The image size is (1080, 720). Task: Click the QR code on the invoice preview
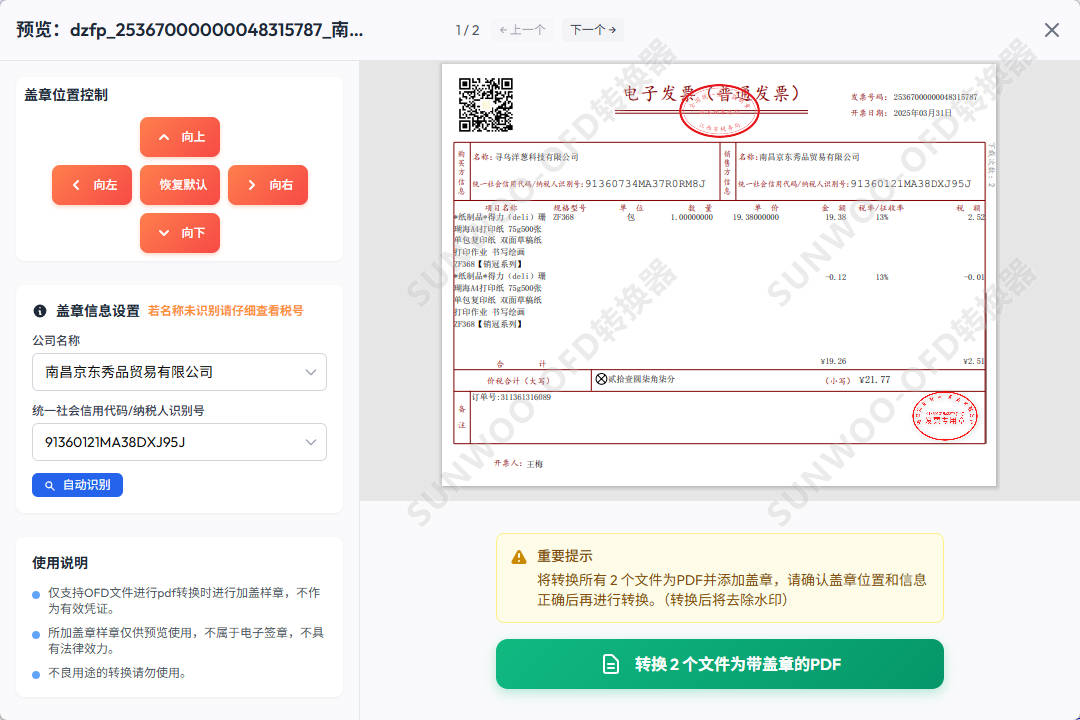click(x=485, y=105)
